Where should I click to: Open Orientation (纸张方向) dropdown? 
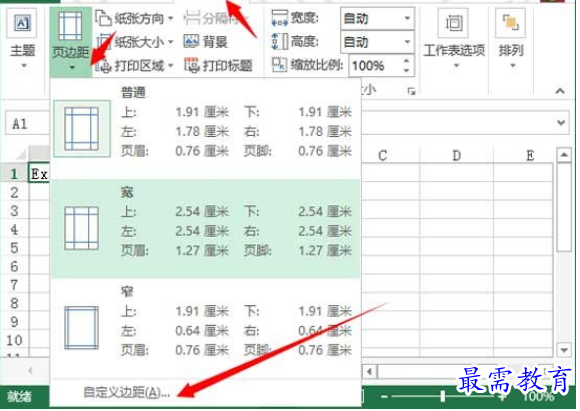134,18
